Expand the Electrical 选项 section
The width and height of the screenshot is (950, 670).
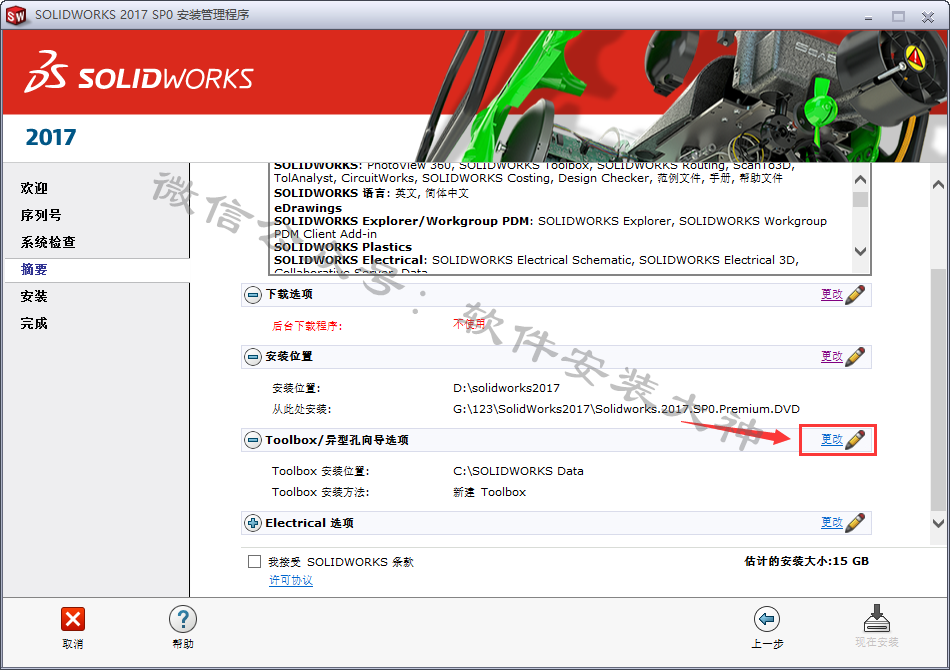[253, 523]
